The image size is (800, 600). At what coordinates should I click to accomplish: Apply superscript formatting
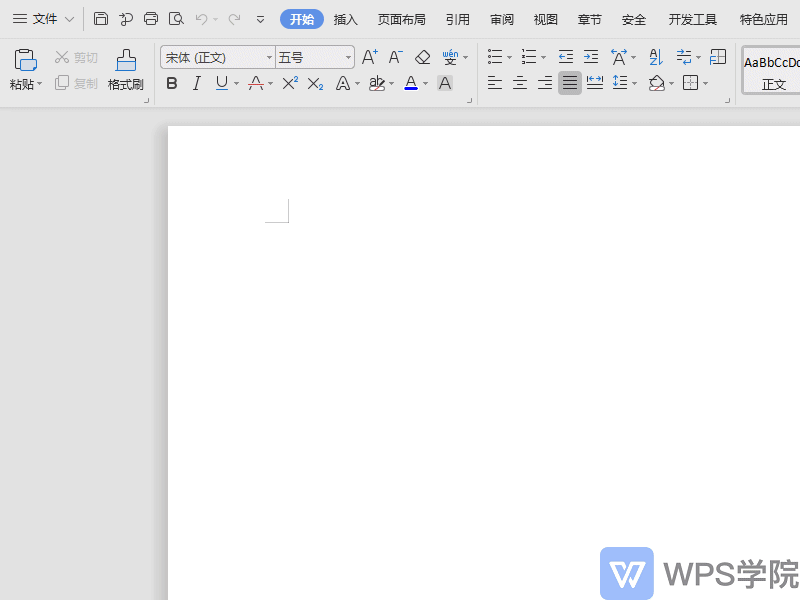click(x=290, y=83)
